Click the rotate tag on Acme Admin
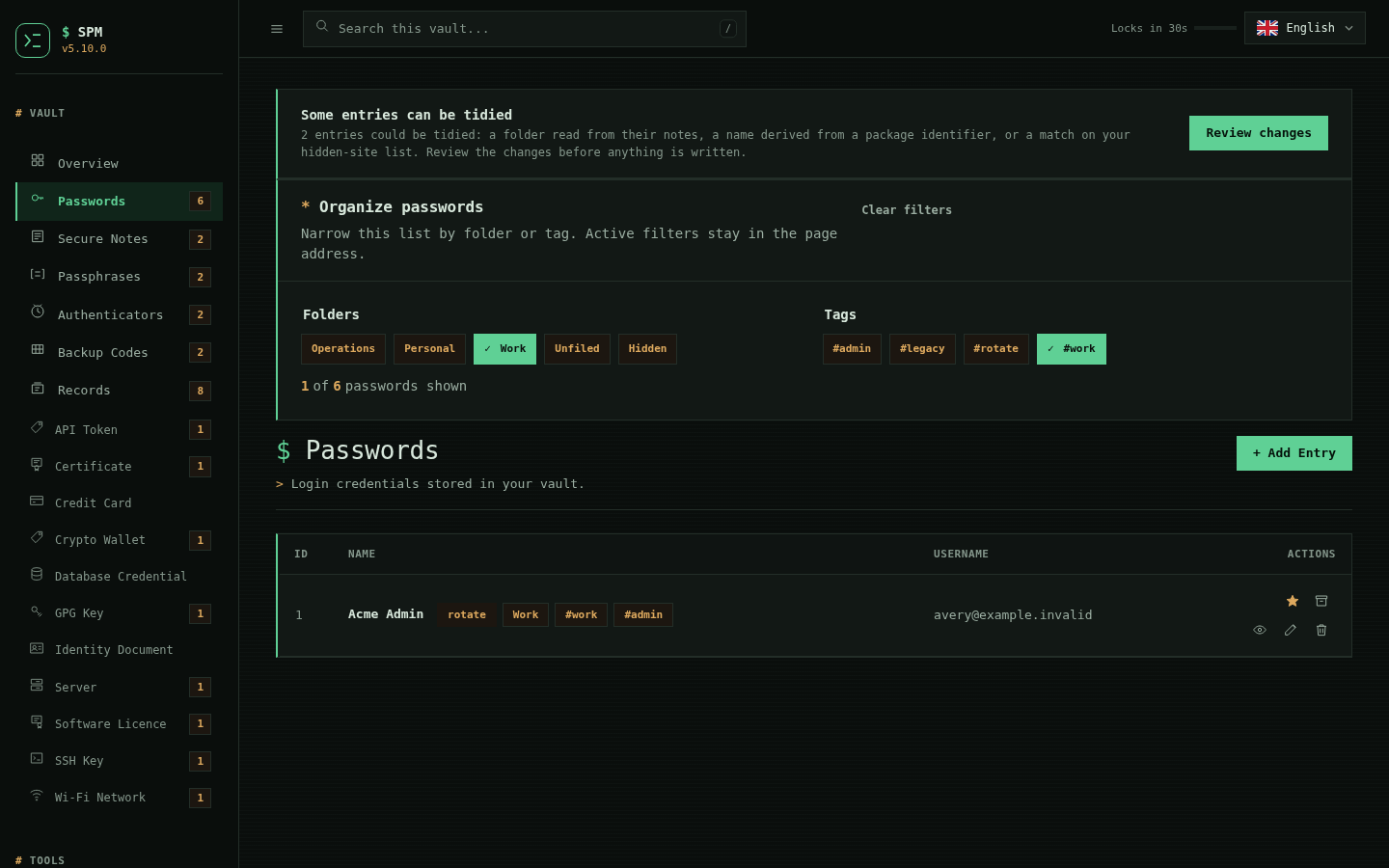The image size is (1389, 868). [467, 615]
